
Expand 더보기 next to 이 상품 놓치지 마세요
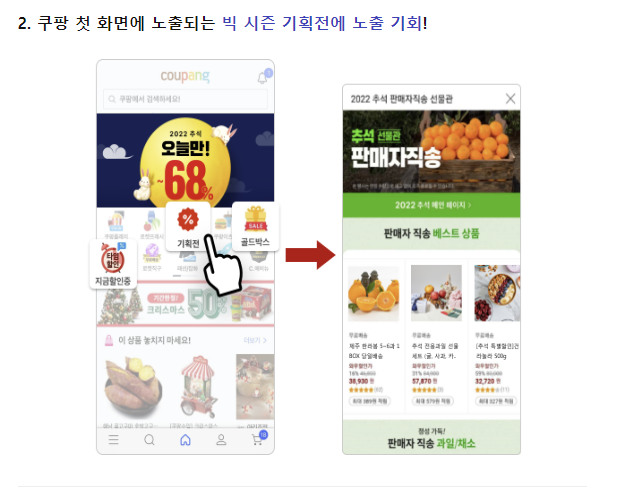pos(255,340)
